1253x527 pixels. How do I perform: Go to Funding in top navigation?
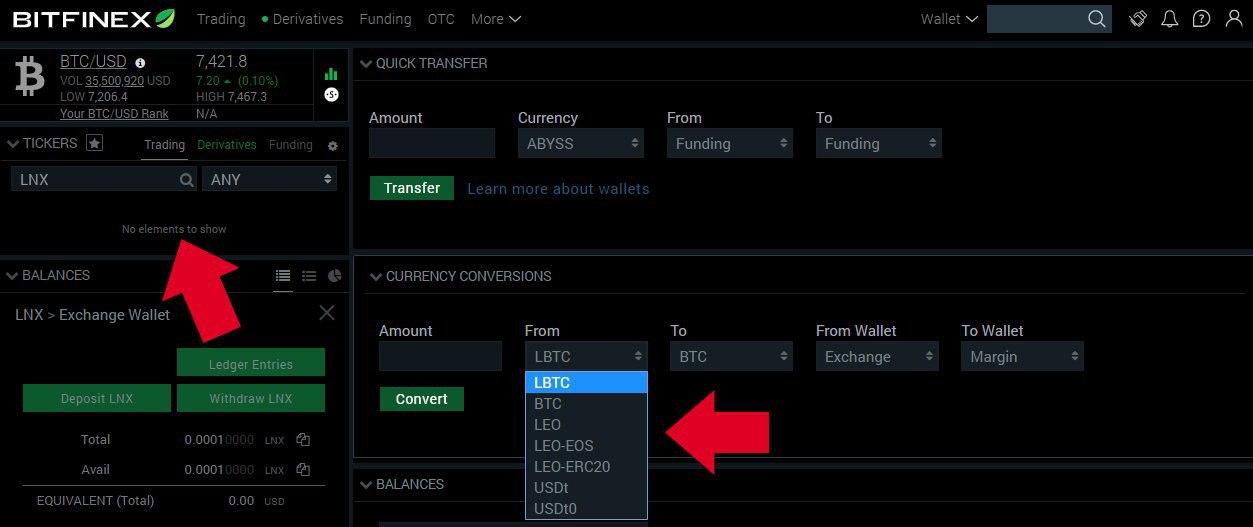coord(385,19)
